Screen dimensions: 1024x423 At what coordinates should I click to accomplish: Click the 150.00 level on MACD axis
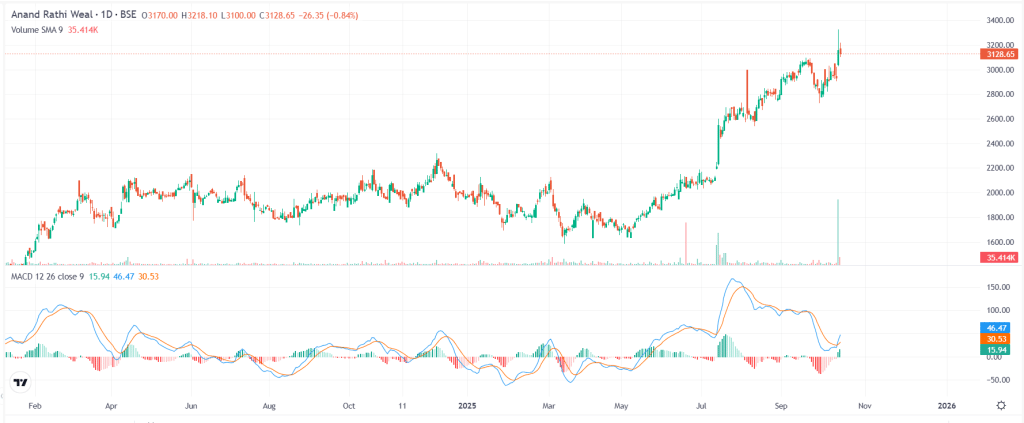tap(998, 288)
